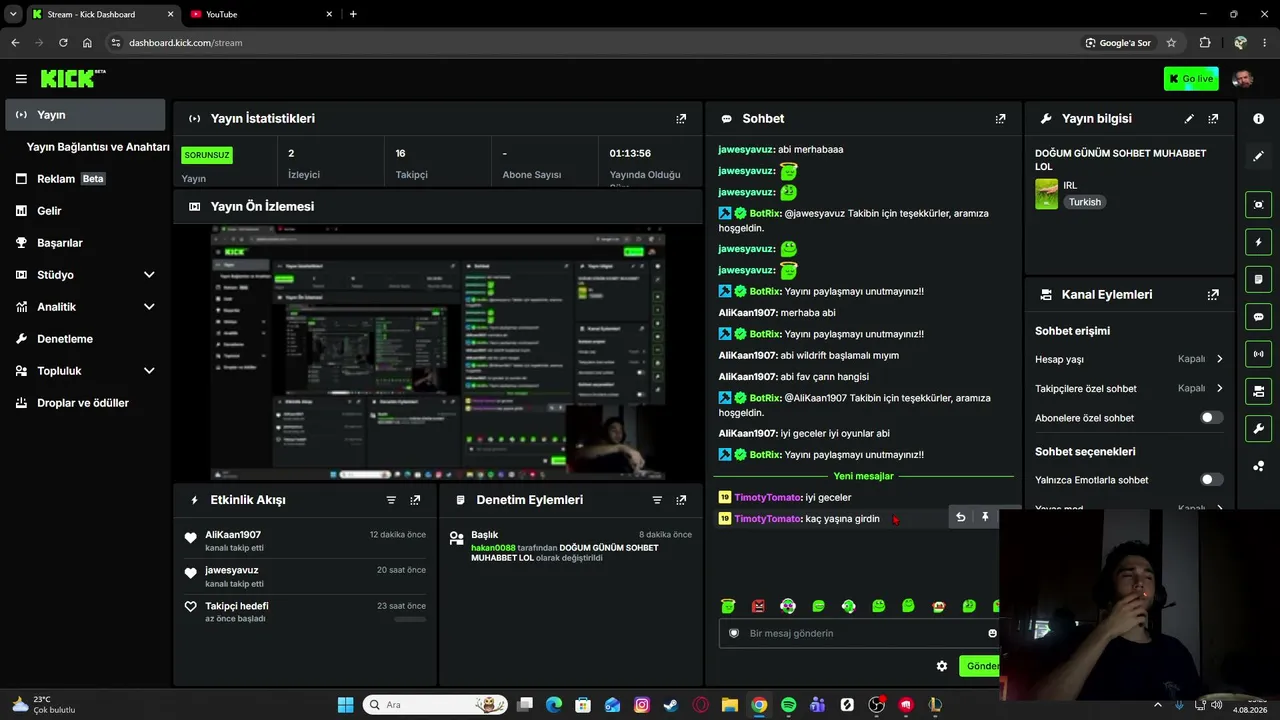Toggle the document widget icon in right rail
Screen dimensions: 1280x720
pos(1258,279)
